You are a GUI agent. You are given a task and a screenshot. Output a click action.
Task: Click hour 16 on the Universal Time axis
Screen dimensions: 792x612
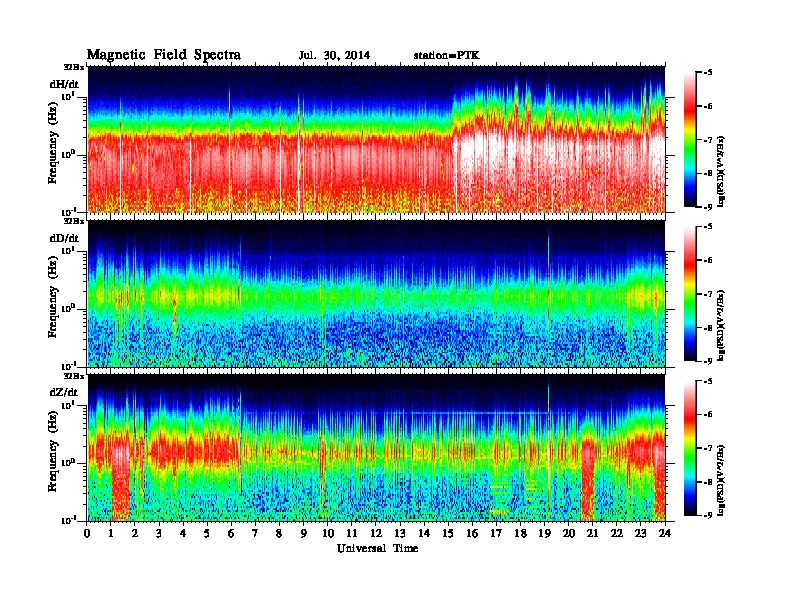472,534
